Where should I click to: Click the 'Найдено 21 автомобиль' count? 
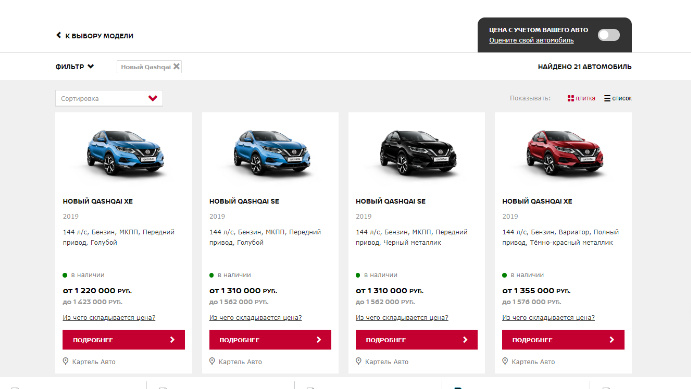point(584,67)
